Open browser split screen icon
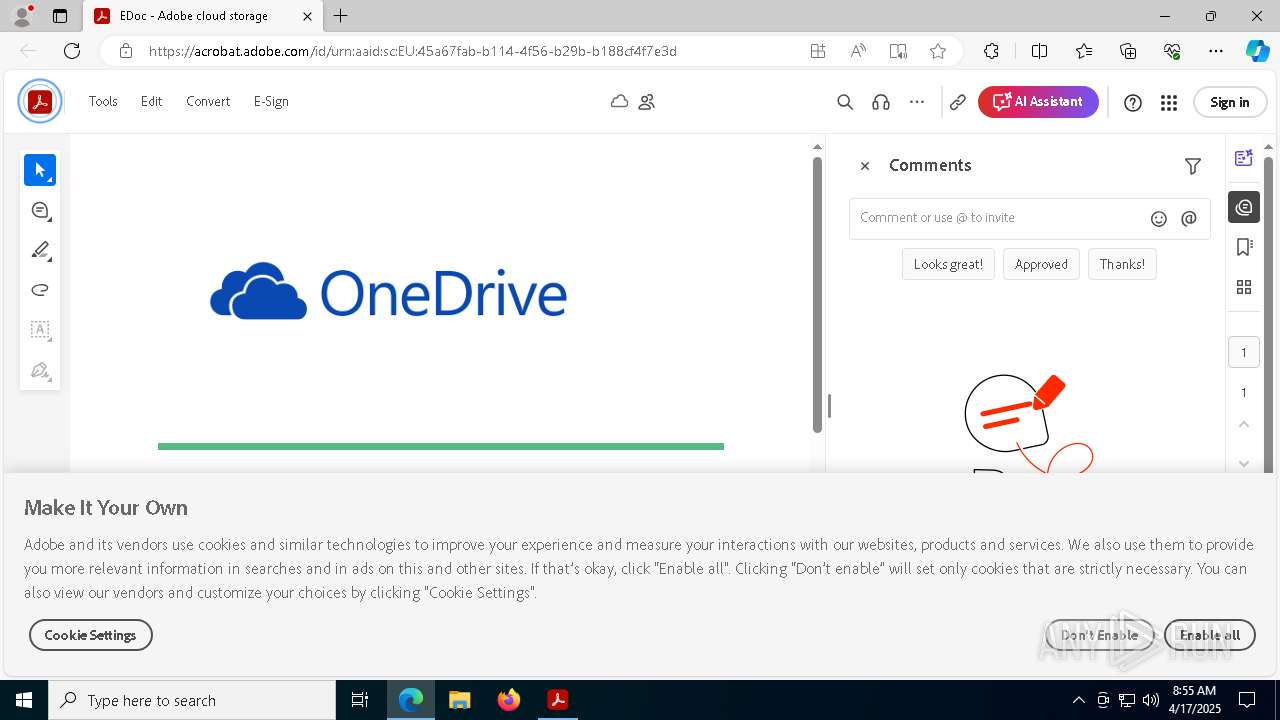Image resolution: width=1280 pixels, height=720 pixels. click(1039, 51)
